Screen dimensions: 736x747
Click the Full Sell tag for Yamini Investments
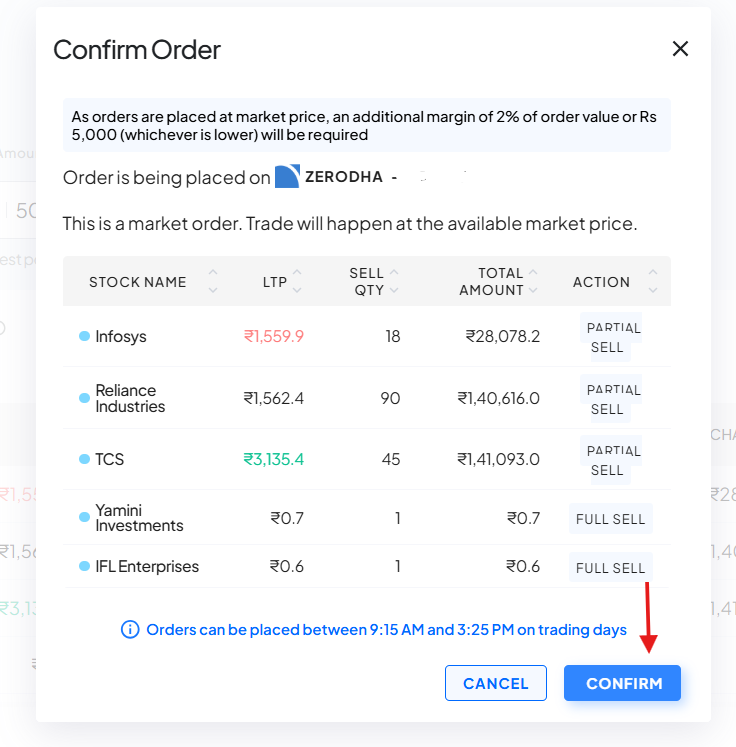(610, 519)
